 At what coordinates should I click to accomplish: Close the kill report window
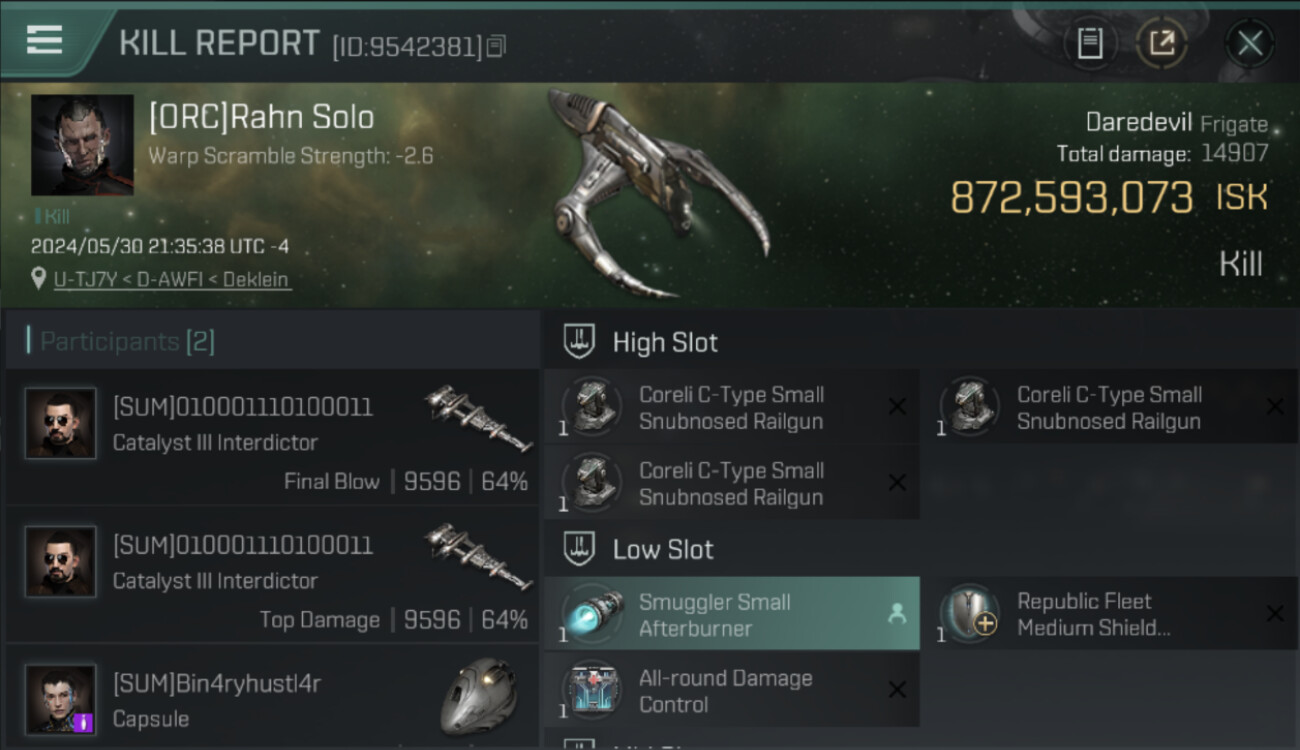point(1249,43)
